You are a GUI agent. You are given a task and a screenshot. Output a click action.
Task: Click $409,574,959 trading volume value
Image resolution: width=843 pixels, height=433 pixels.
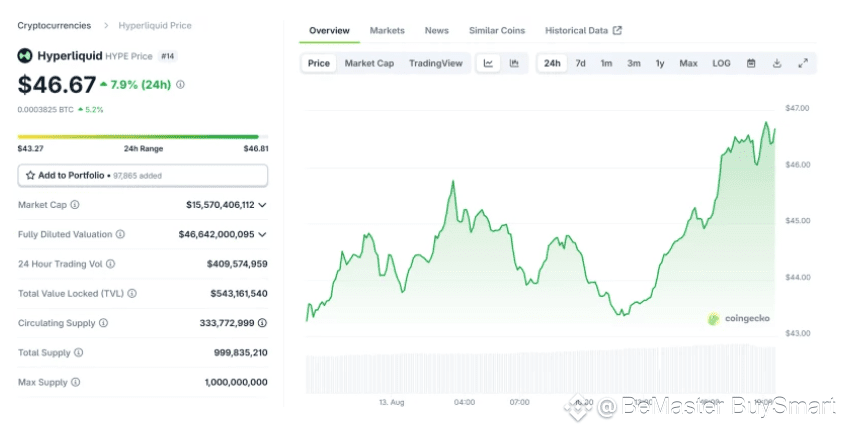(x=237, y=264)
